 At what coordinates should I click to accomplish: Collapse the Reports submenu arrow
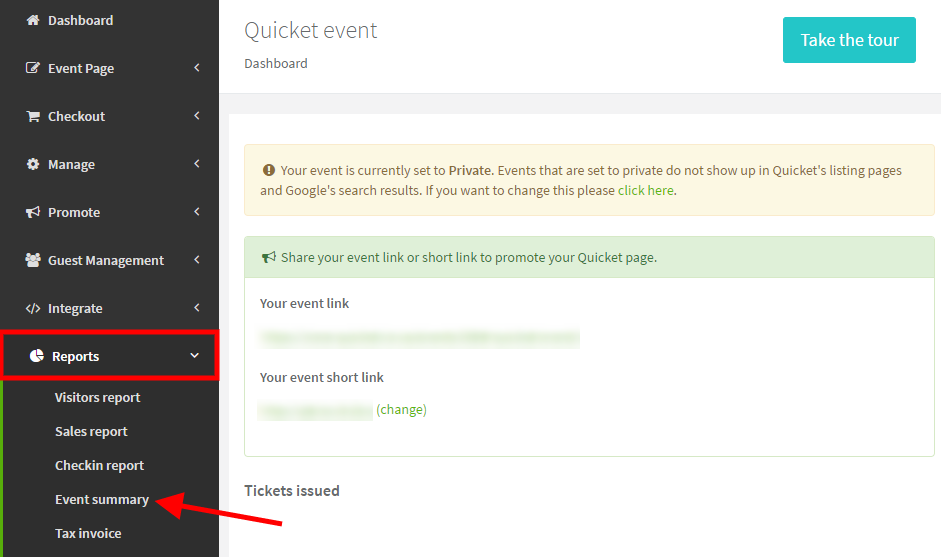(x=194, y=355)
